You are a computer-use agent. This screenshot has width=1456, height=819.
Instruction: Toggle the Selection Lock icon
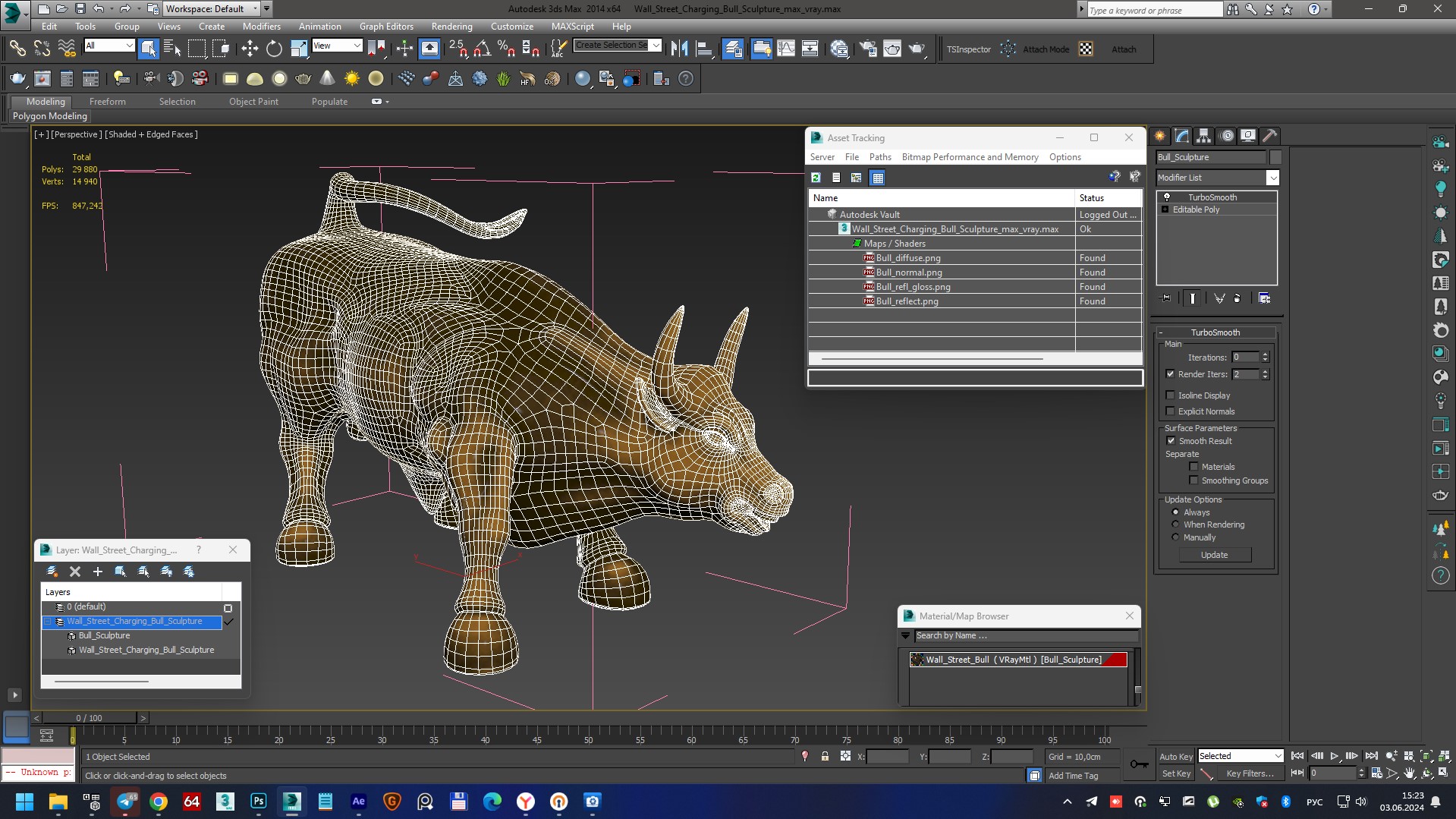click(x=825, y=757)
